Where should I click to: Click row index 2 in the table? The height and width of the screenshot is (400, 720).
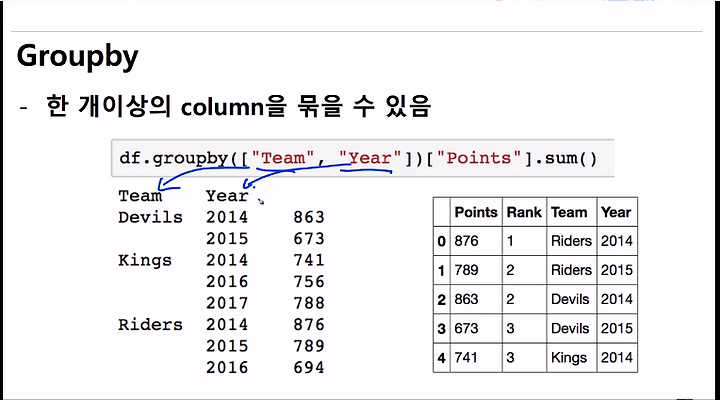tap(441, 299)
